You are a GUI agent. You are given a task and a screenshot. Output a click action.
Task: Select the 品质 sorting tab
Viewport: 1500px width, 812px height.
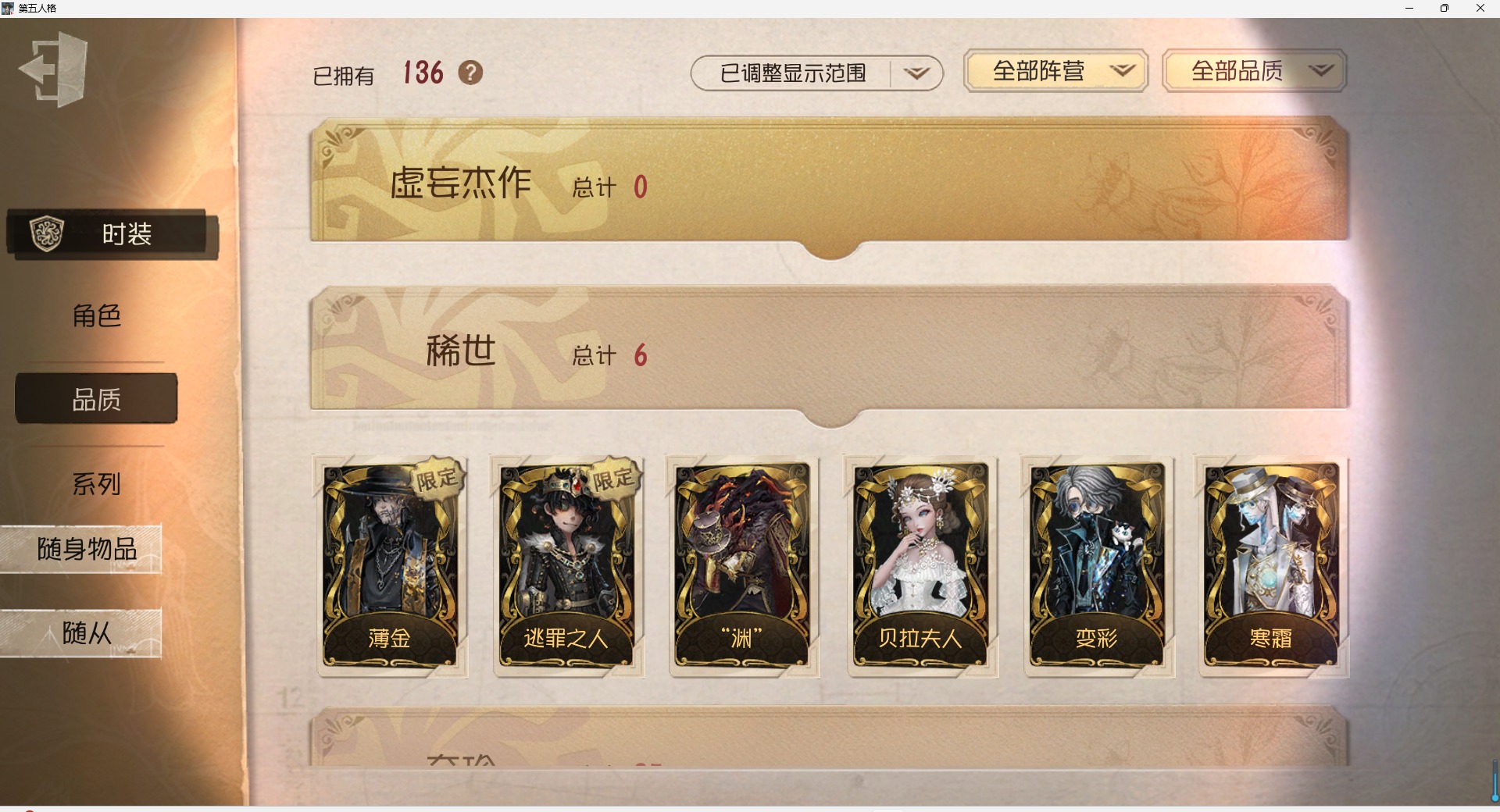96,399
